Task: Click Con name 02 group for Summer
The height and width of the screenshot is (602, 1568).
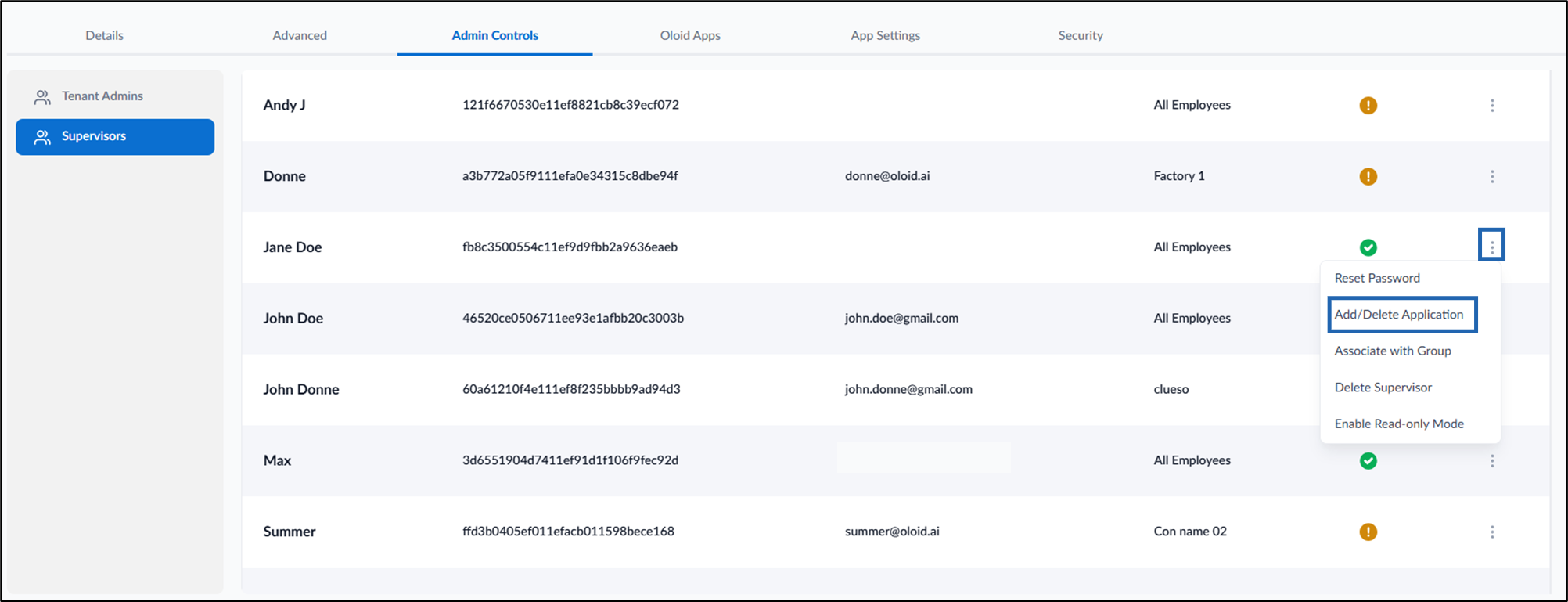Action: coord(1190,532)
